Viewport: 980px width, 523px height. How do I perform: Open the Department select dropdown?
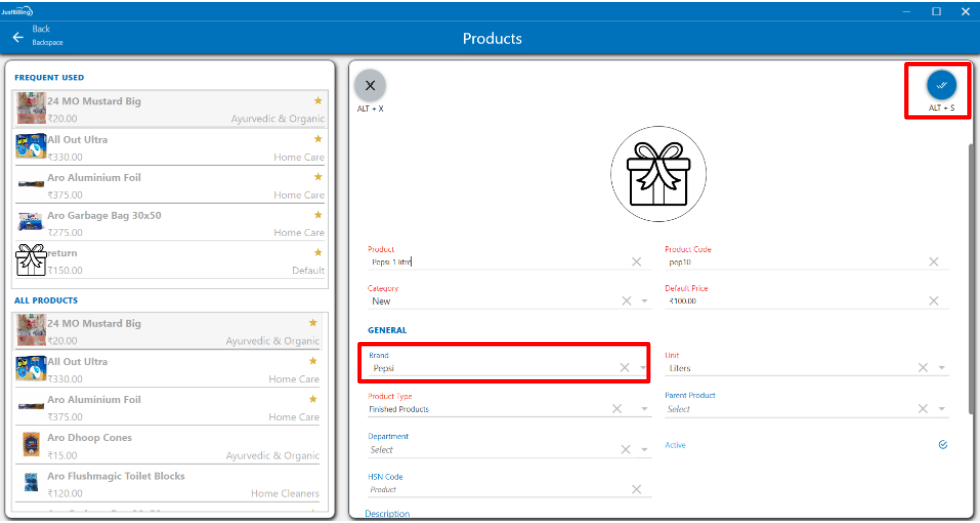tap(645, 450)
